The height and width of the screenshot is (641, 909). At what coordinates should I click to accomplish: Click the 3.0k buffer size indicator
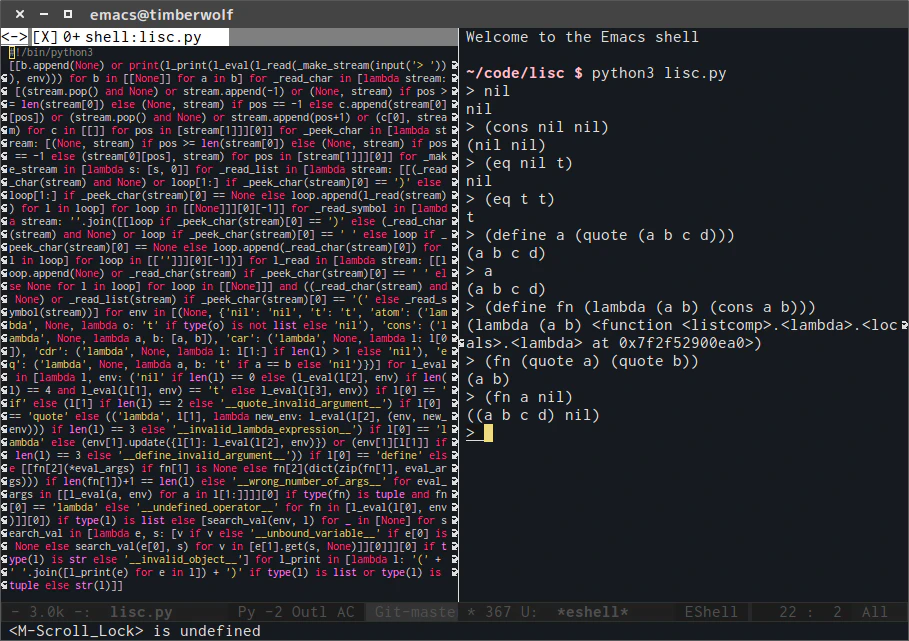pyautogui.click(x=47, y=612)
